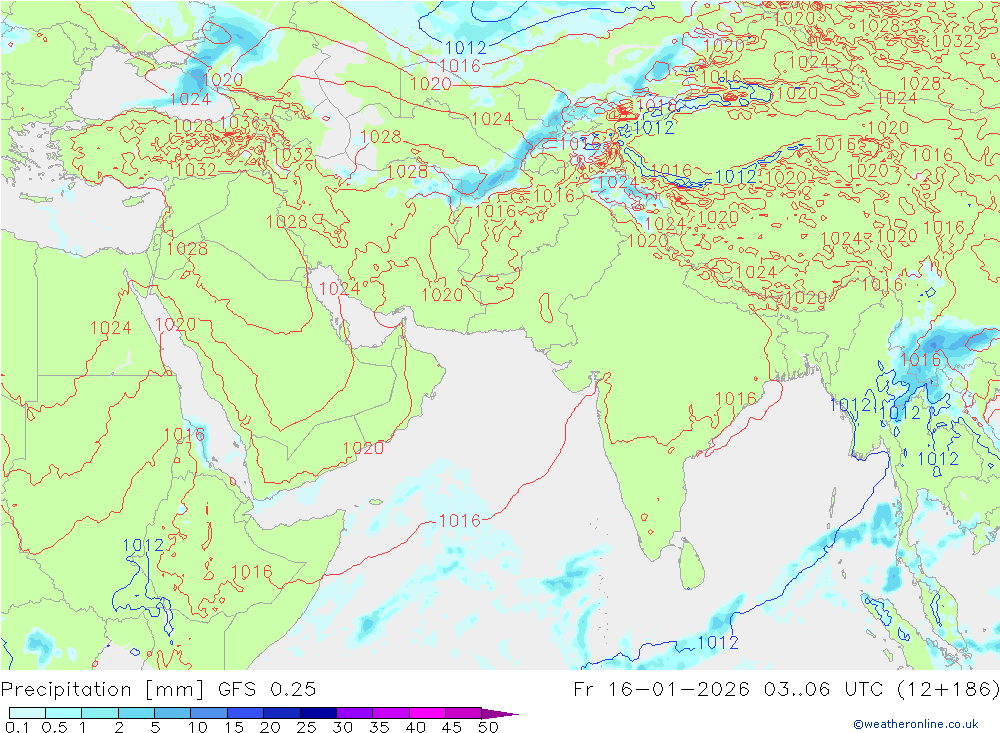Image resolution: width=1000 pixels, height=733 pixels.
Task: Pick the 1–2 mm legend swatch
Action: 99,713
